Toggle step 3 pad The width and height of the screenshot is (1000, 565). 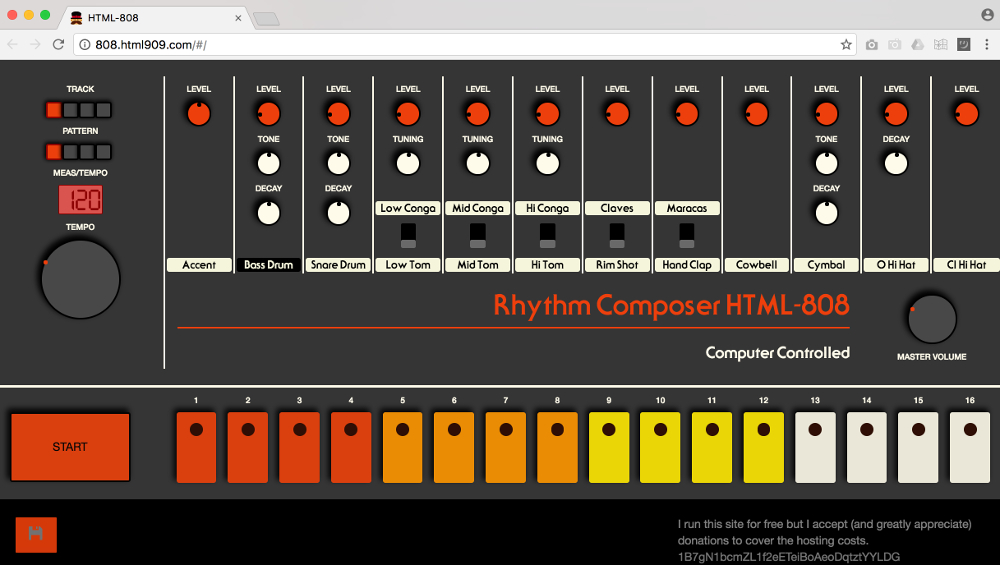coord(299,447)
